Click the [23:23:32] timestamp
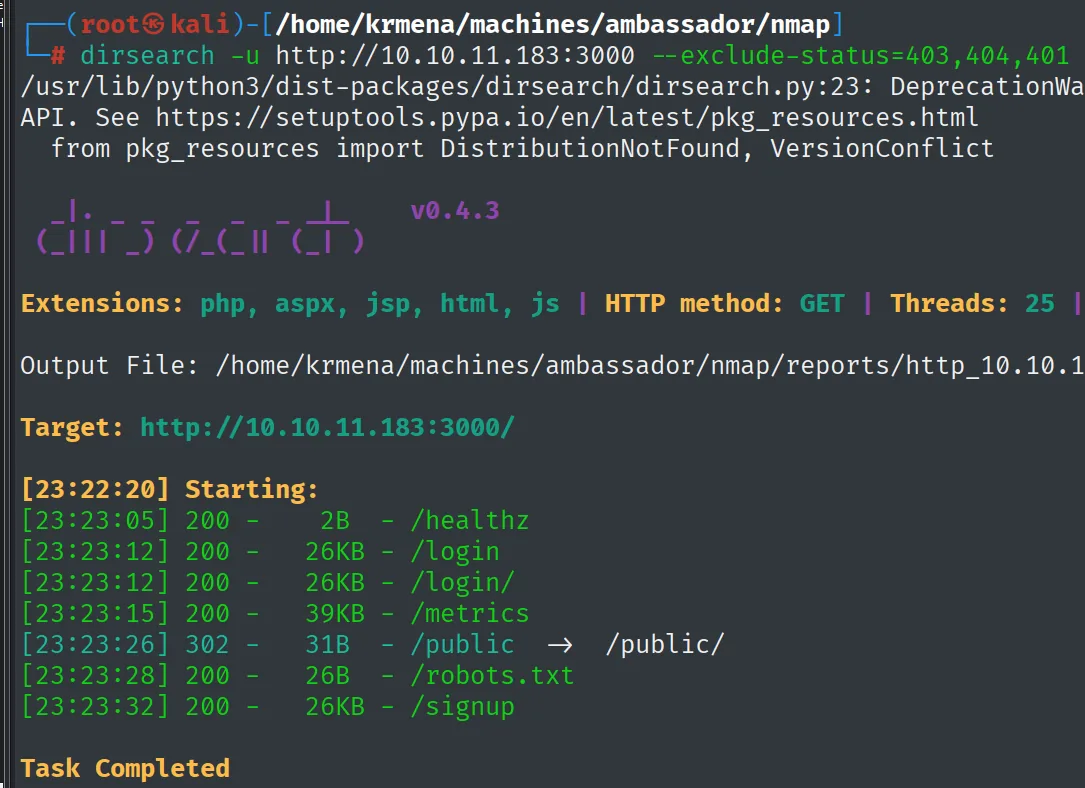The width and height of the screenshot is (1085, 788). click(x=95, y=707)
